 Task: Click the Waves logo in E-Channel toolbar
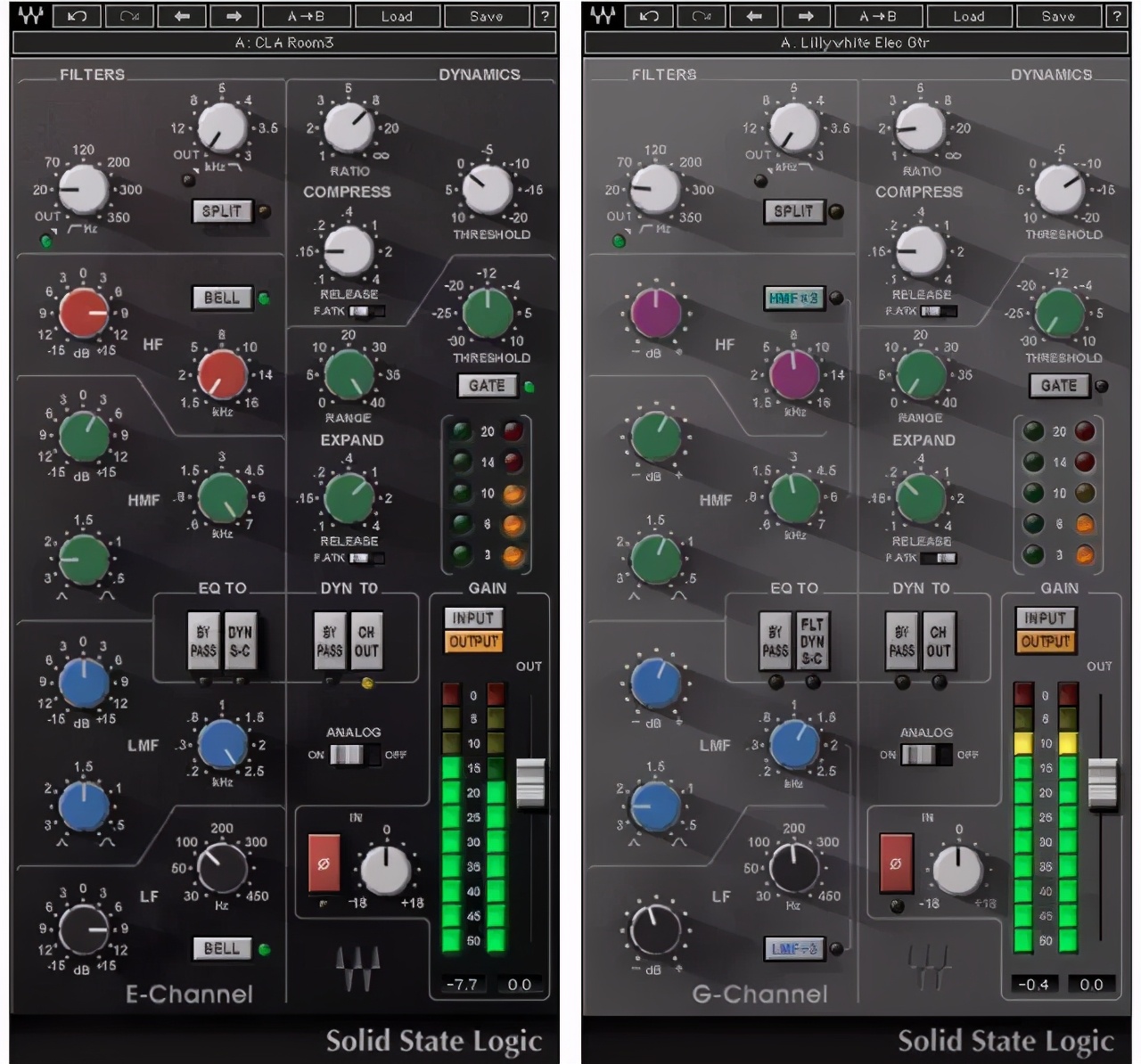[x=30, y=16]
